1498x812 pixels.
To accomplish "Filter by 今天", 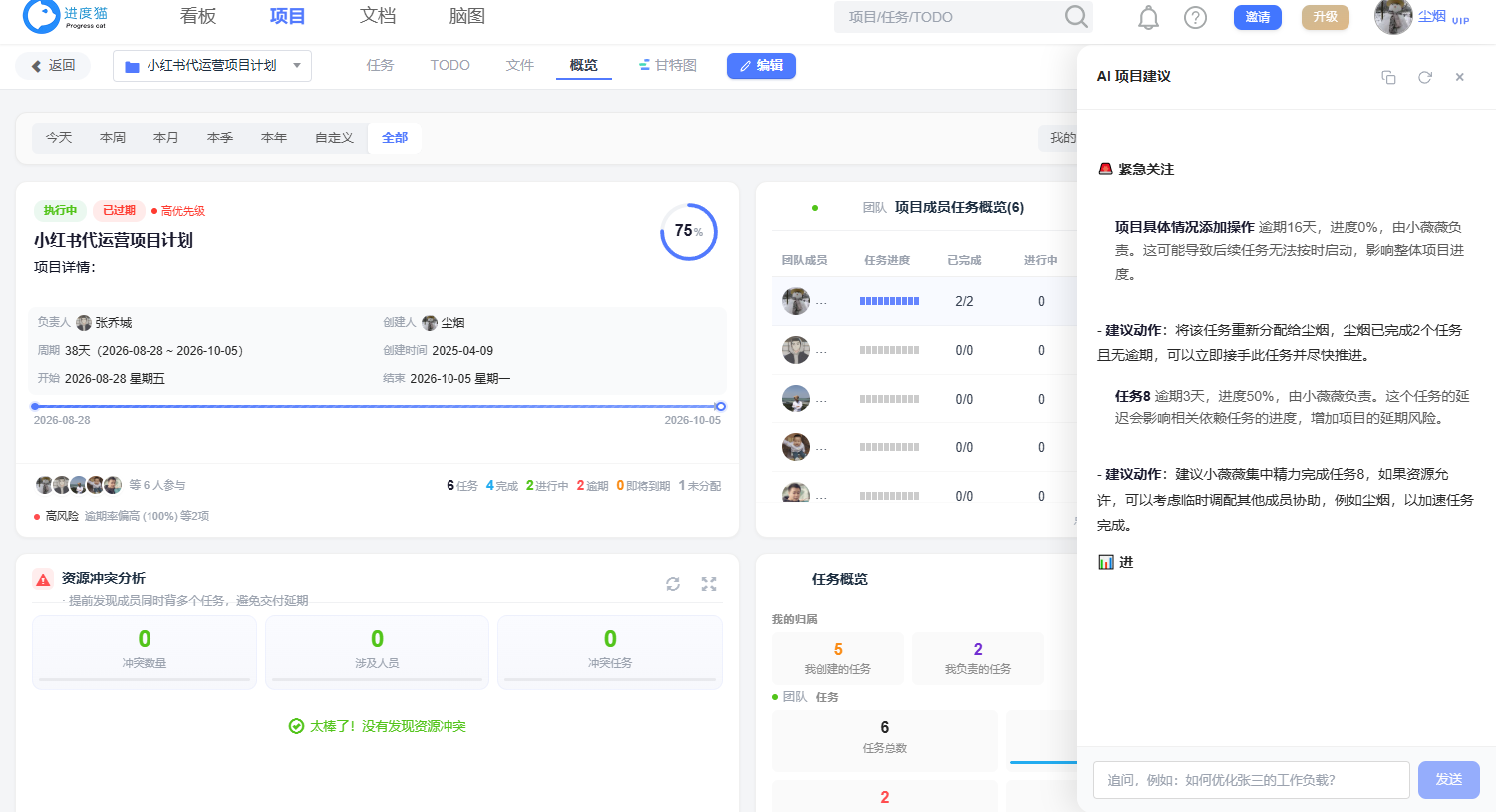I will pyautogui.click(x=59, y=138).
